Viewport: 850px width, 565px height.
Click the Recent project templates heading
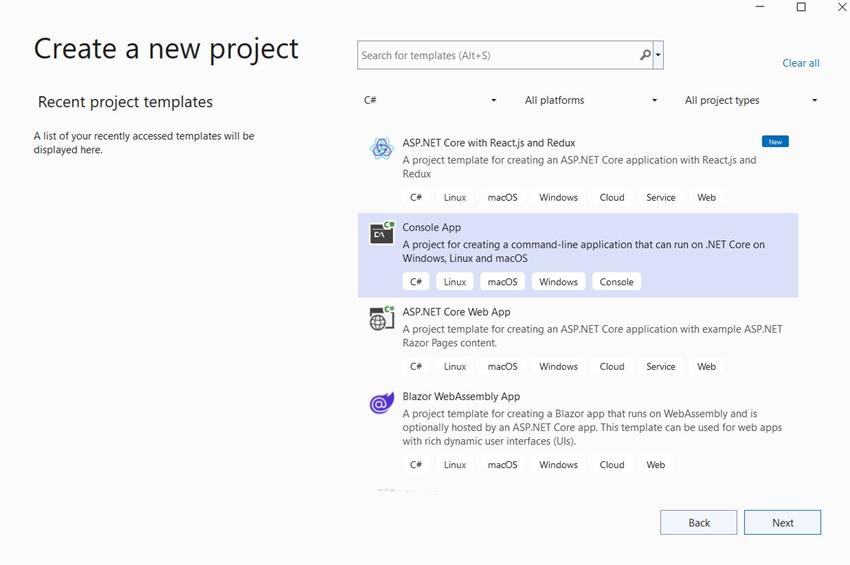[x=125, y=102]
